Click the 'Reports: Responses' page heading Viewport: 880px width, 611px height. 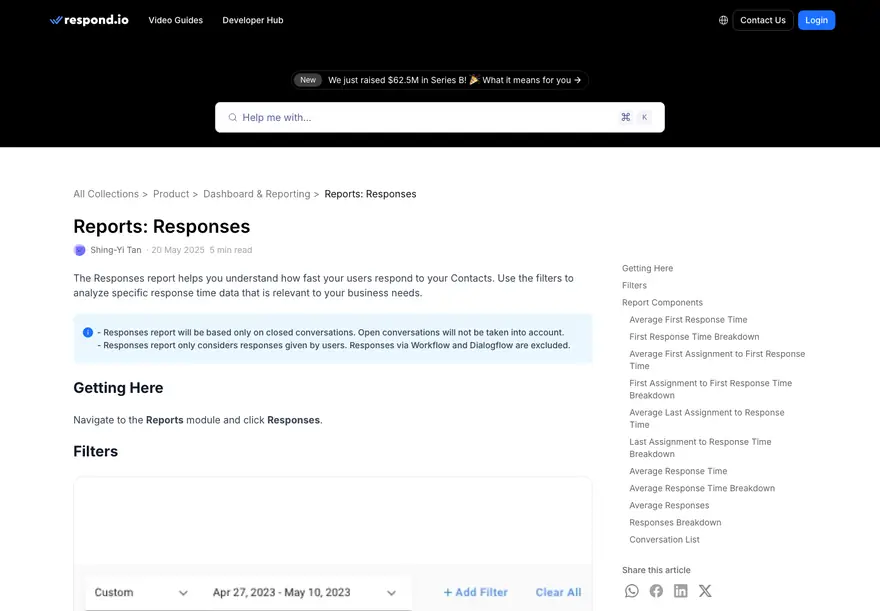(x=162, y=226)
